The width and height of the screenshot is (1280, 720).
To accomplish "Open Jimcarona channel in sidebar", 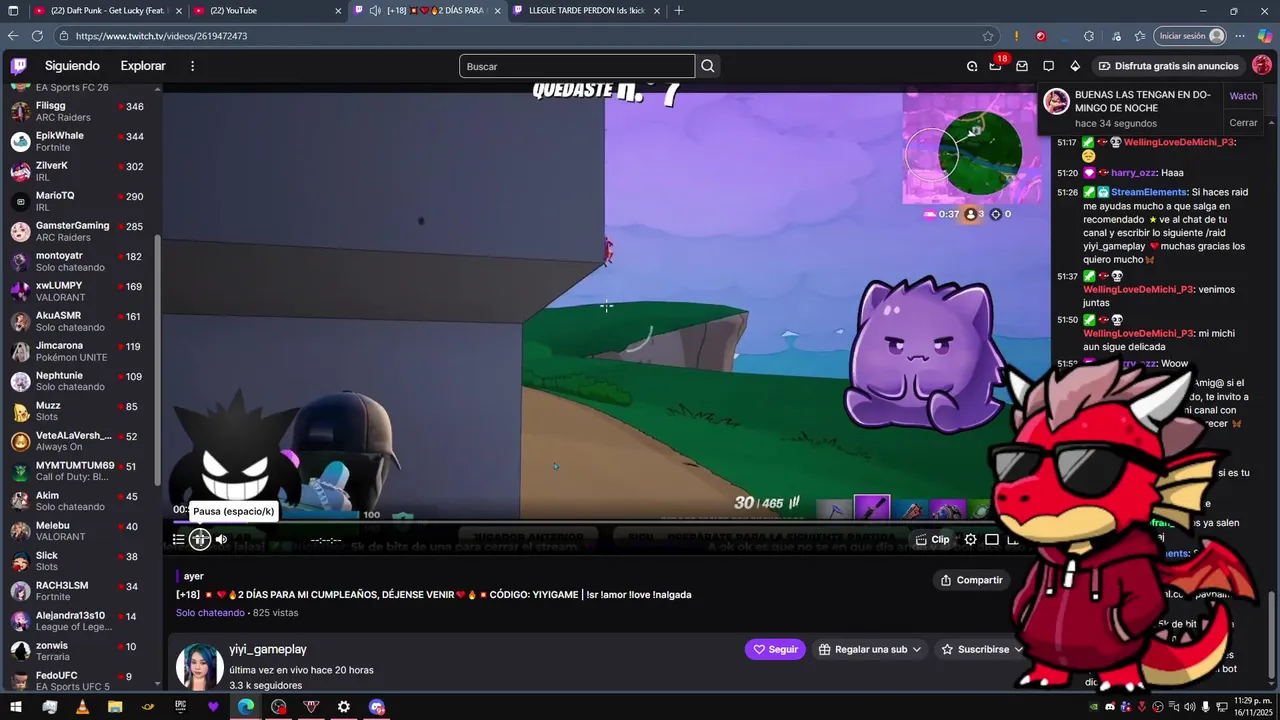I will point(80,351).
